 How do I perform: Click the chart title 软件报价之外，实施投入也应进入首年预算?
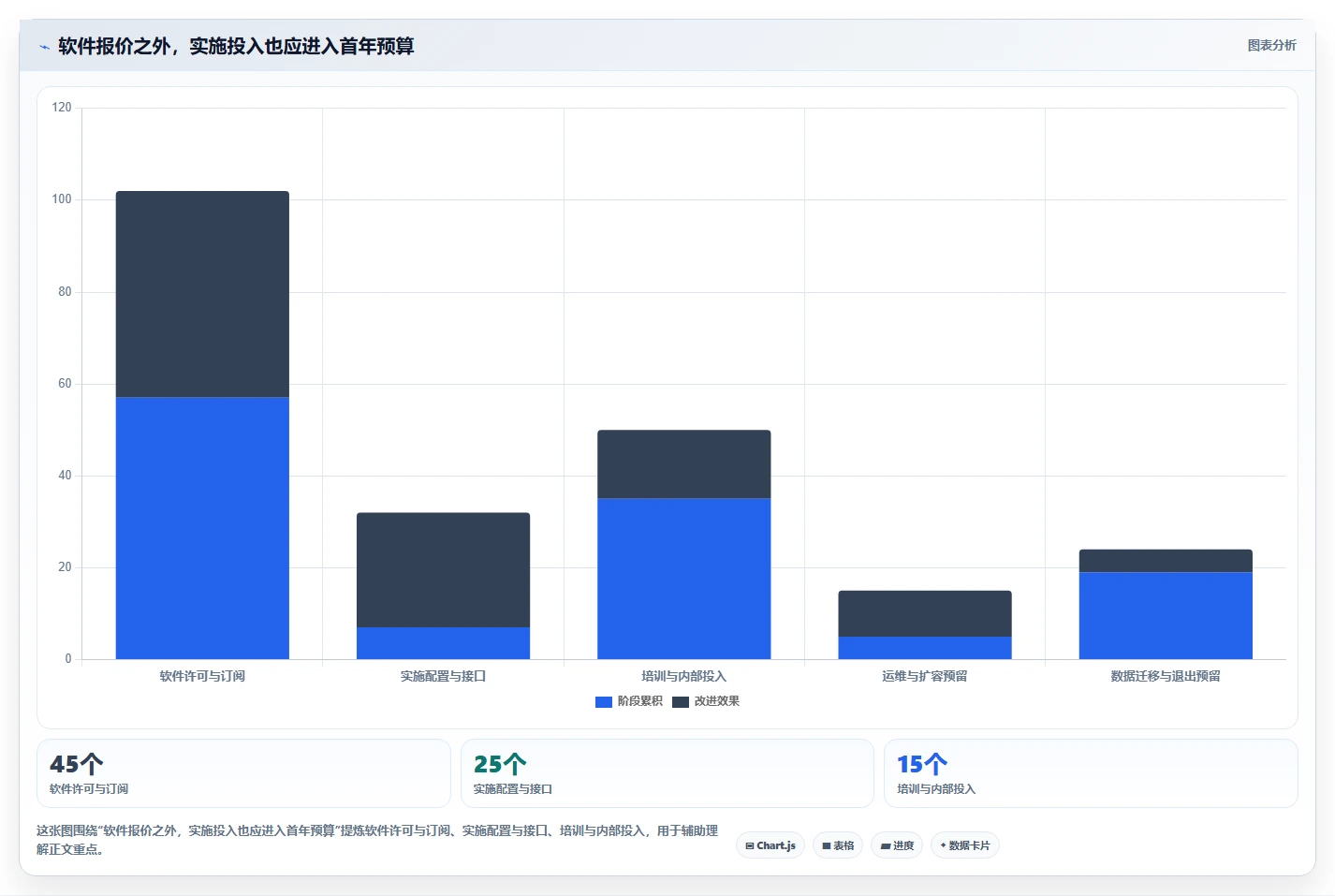236,46
